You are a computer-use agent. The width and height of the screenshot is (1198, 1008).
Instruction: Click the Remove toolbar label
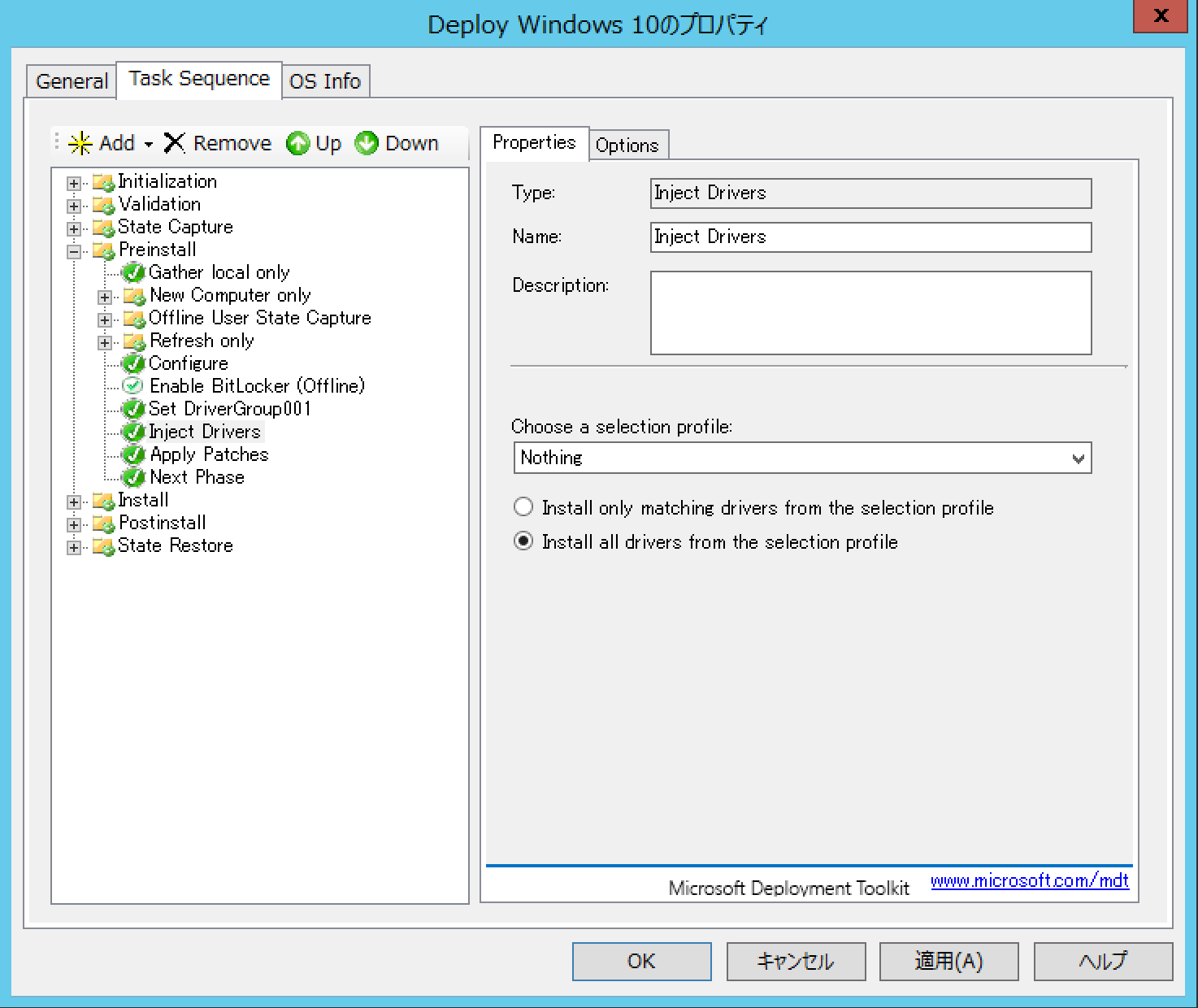click(232, 143)
